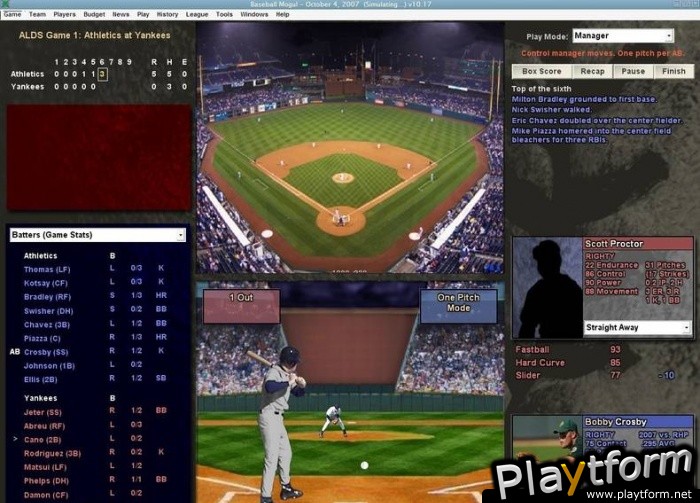The width and height of the screenshot is (700, 503).
Task: Click the Scott Proctor name header
Action: coord(638,244)
